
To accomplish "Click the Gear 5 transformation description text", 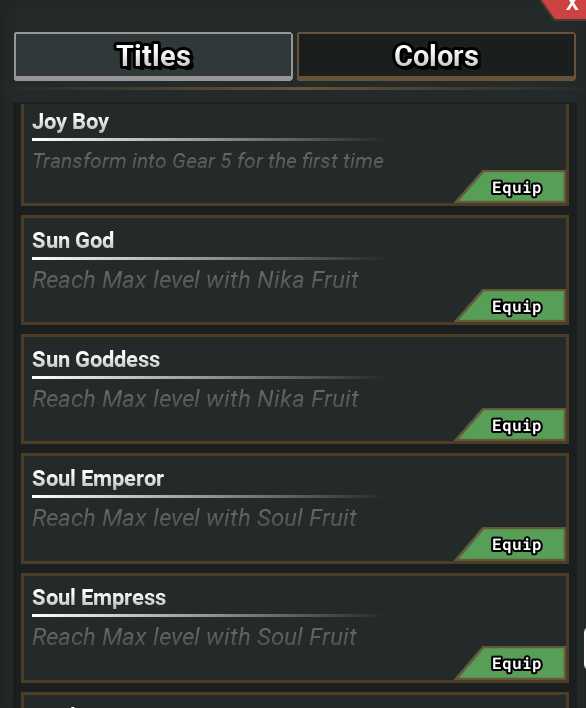I will [208, 161].
